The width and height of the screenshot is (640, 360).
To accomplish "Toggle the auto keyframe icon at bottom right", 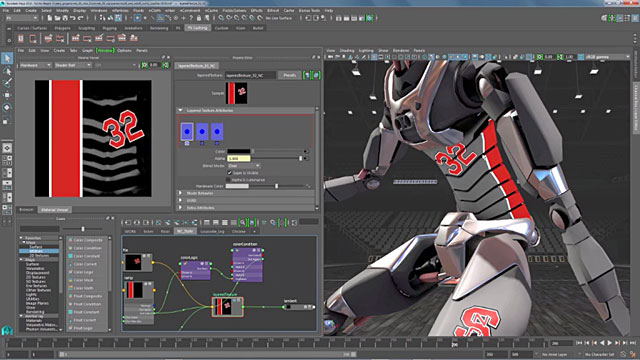I will pyautogui.click(x=622, y=354).
